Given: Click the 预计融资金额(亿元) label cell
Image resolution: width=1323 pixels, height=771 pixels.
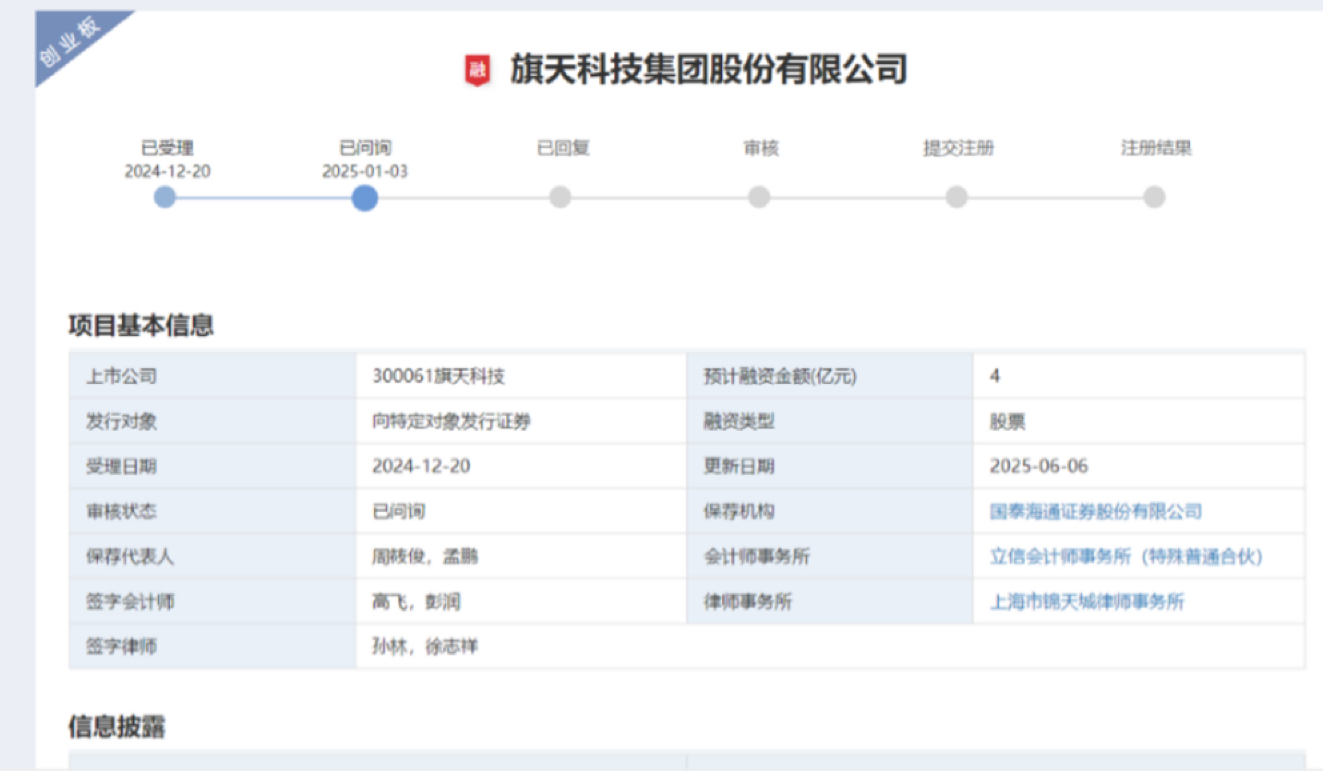Looking at the screenshot, I should [830, 376].
